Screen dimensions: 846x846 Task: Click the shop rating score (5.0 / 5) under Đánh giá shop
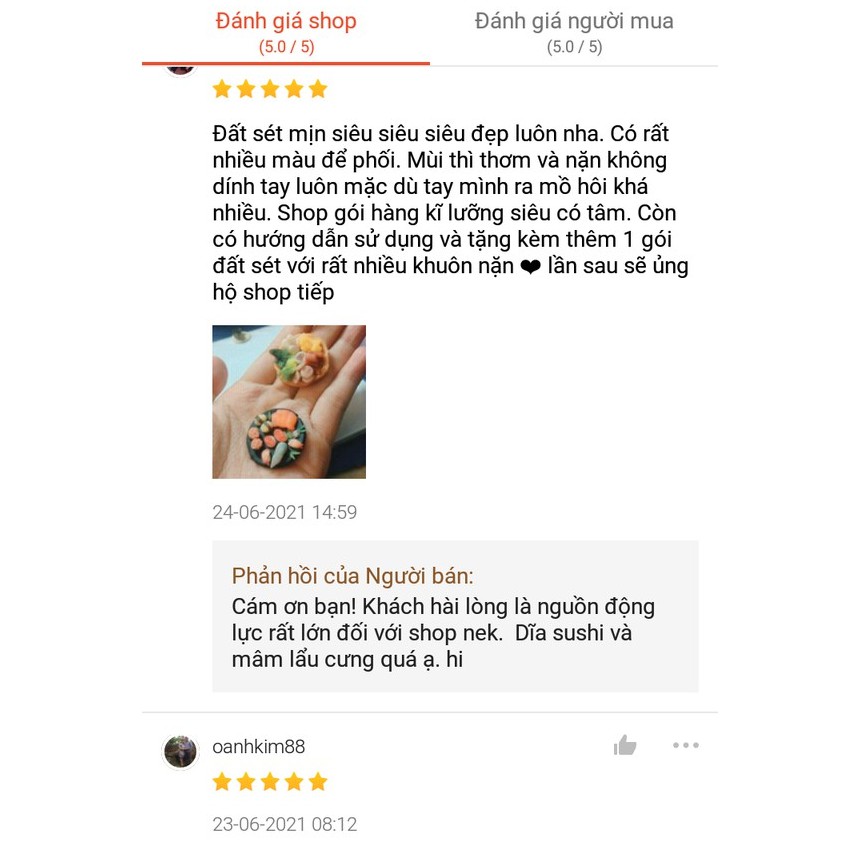tap(286, 47)
